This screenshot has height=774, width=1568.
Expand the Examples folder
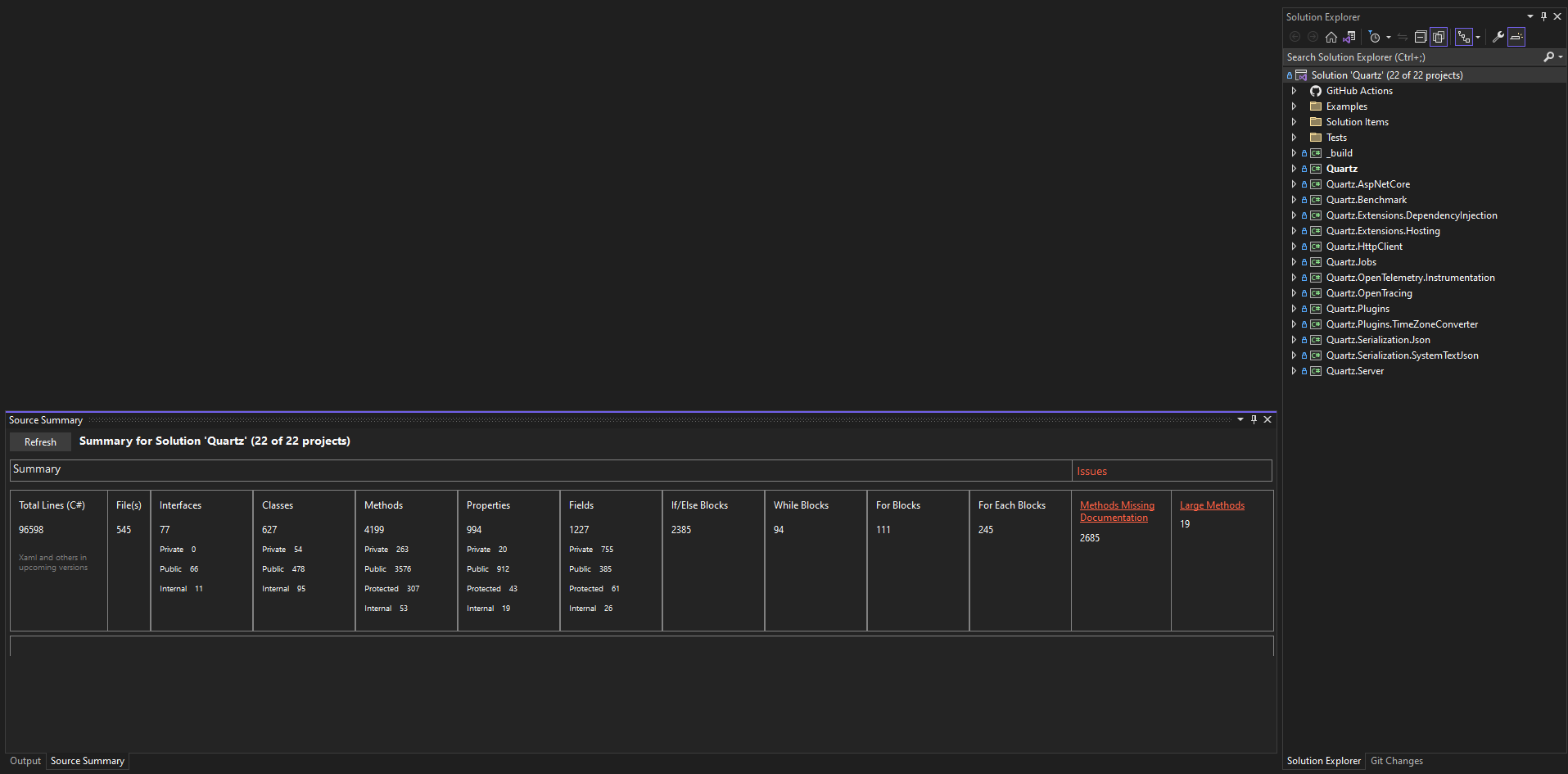(1294, 106)
